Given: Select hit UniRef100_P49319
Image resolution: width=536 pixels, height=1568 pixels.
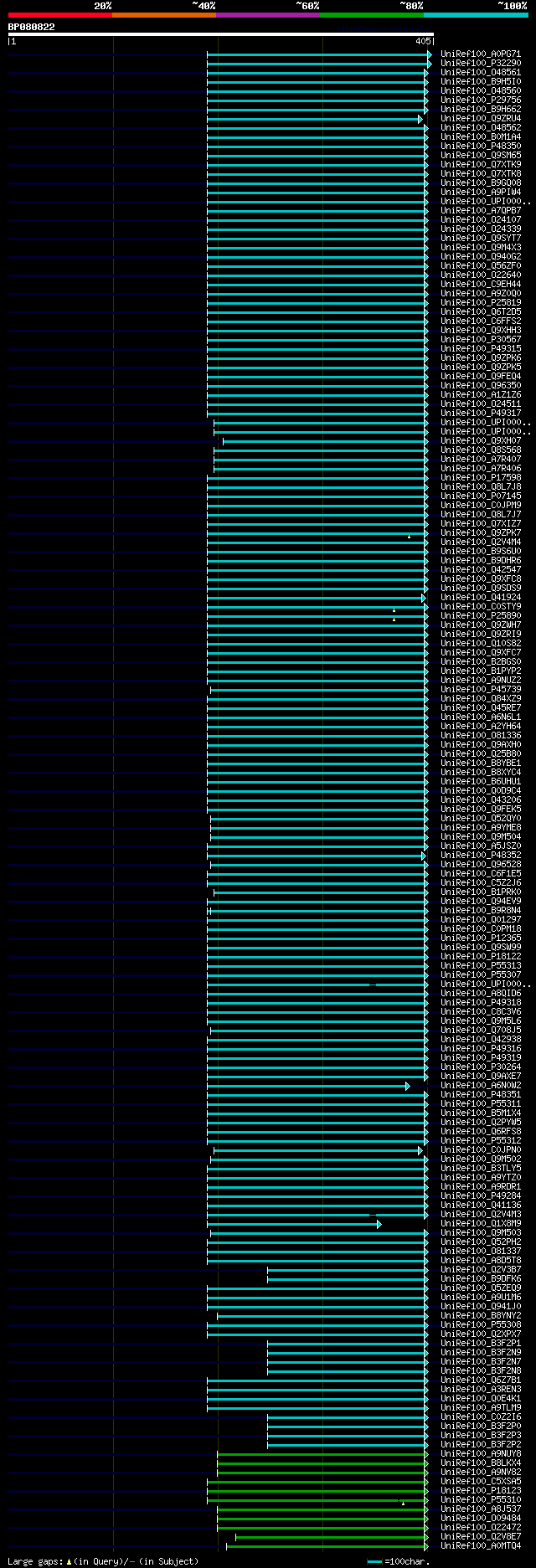Looking at the screenshot, I should point(481,1058).
